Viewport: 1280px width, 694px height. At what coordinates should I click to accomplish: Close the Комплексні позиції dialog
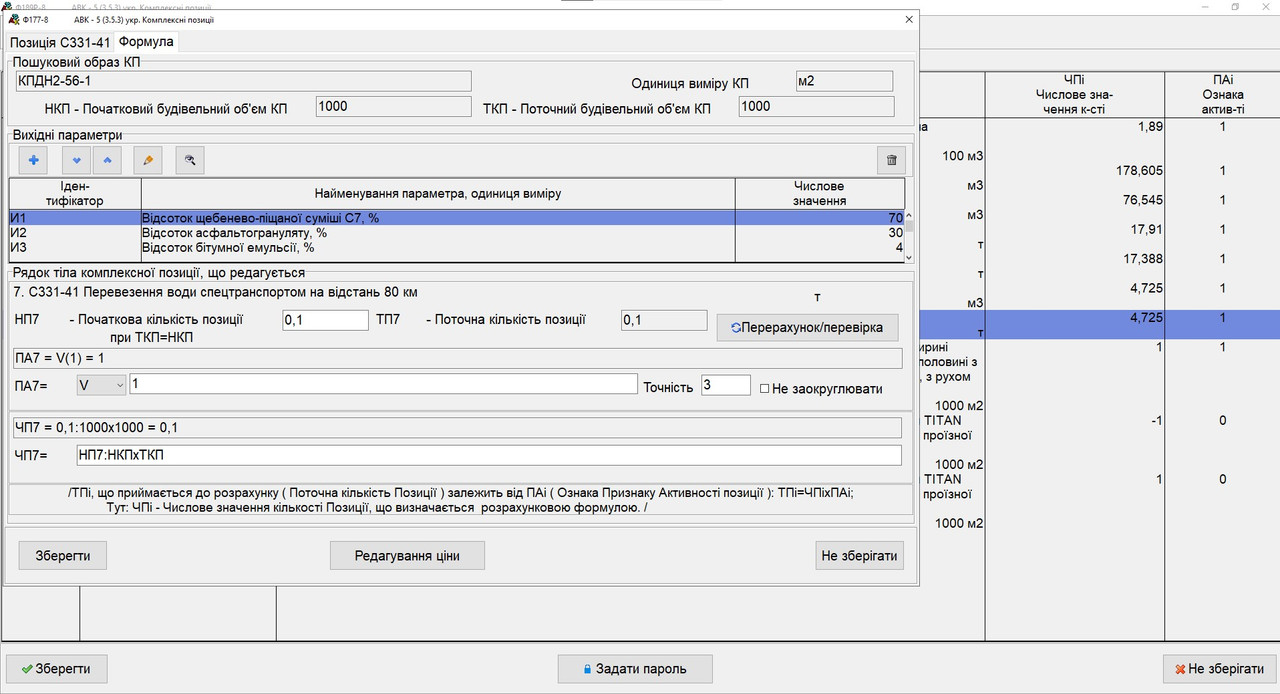(908, 19)
